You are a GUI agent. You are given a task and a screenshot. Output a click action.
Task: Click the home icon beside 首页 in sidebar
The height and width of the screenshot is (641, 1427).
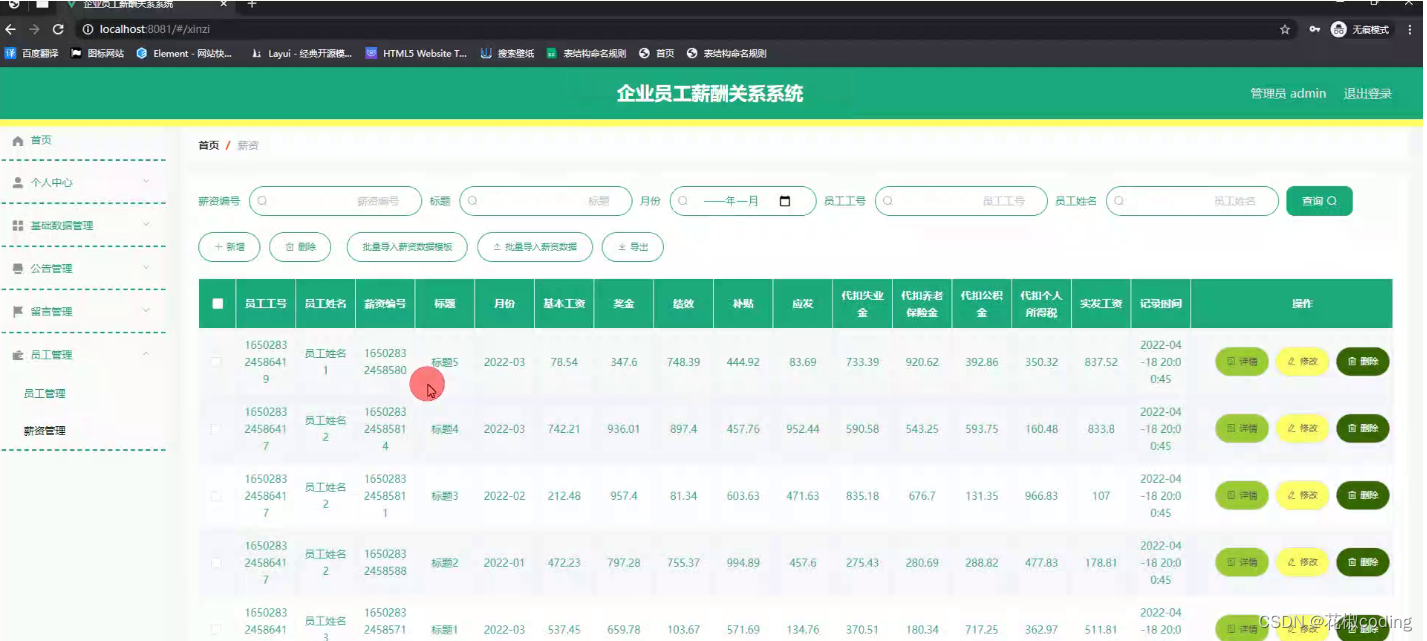point(17,141)
